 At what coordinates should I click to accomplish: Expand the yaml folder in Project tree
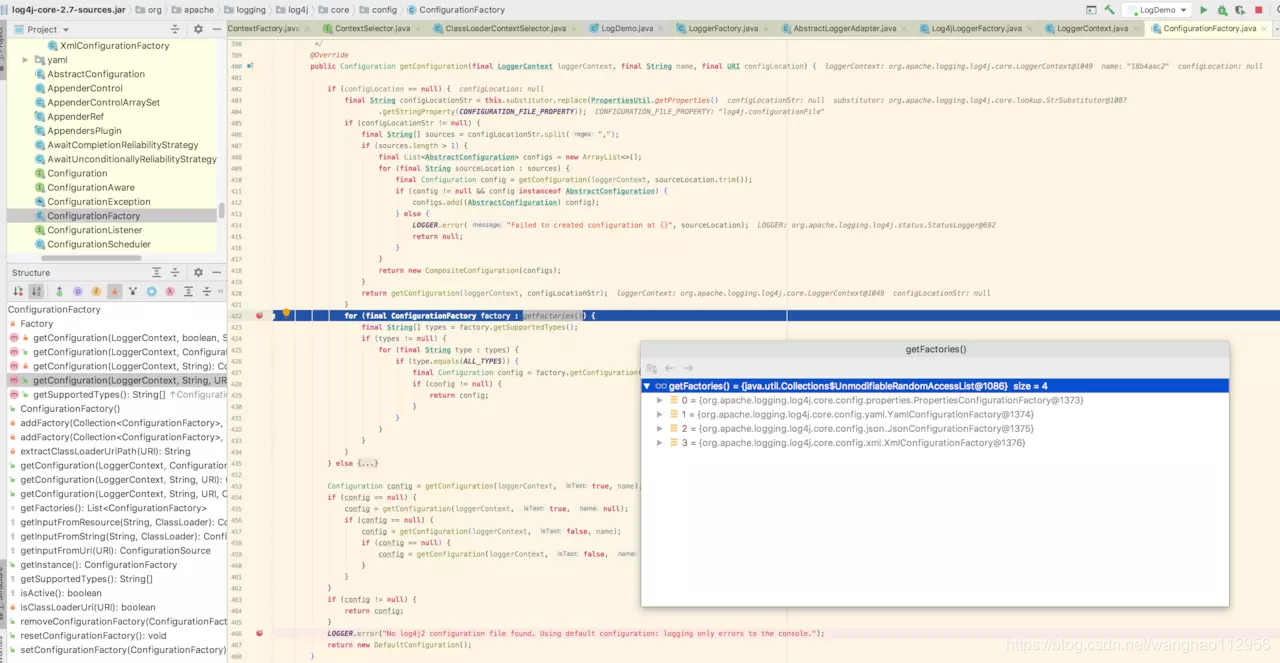tap(25, 60)
